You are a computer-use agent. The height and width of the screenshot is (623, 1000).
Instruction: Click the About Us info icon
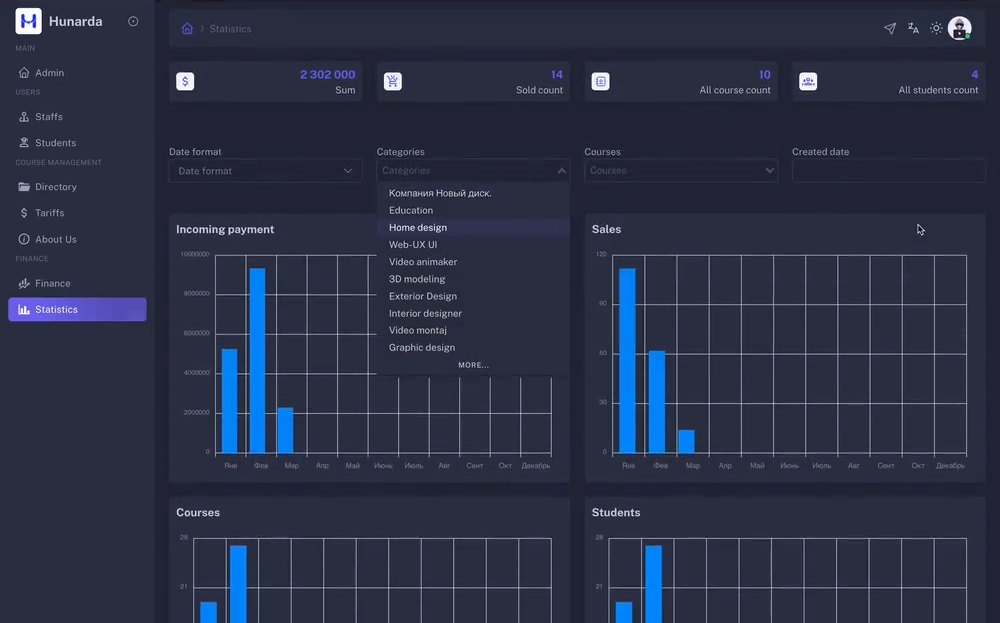(x=24, y=239)
